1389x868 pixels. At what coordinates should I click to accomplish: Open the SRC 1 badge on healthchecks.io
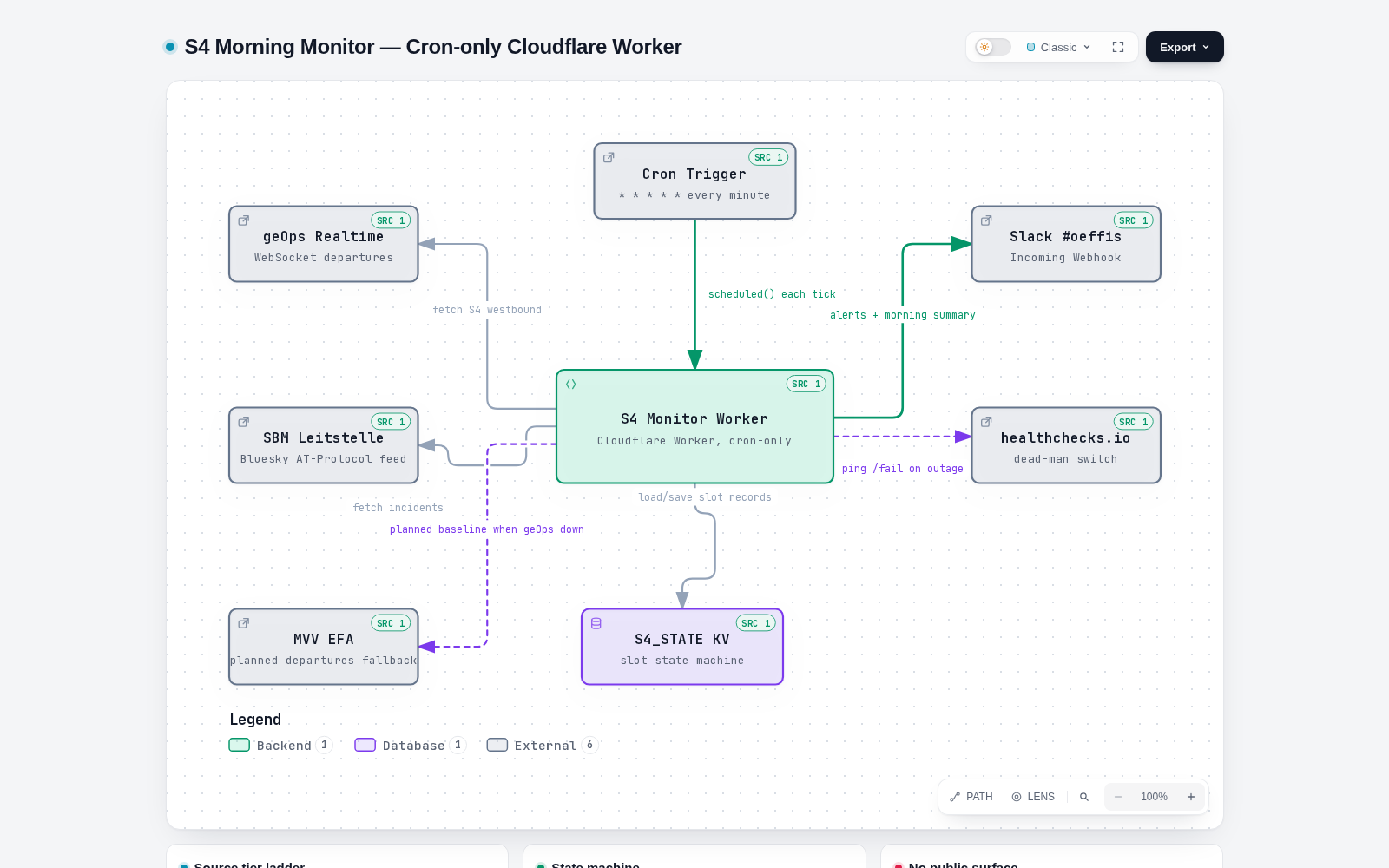(1133, 422)
